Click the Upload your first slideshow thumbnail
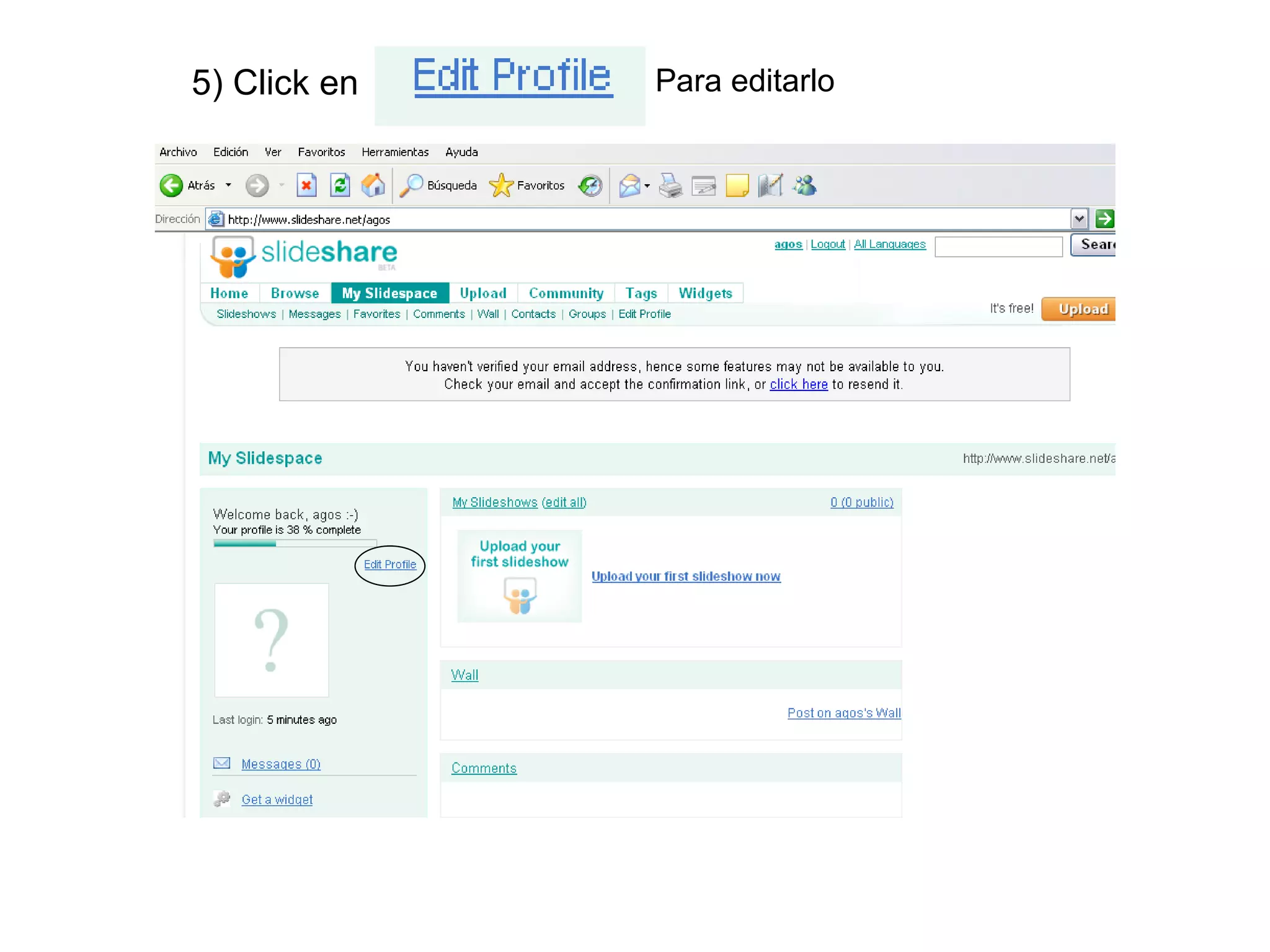The height and width of the screenshot is (952, 1270). tap(520, 576)
